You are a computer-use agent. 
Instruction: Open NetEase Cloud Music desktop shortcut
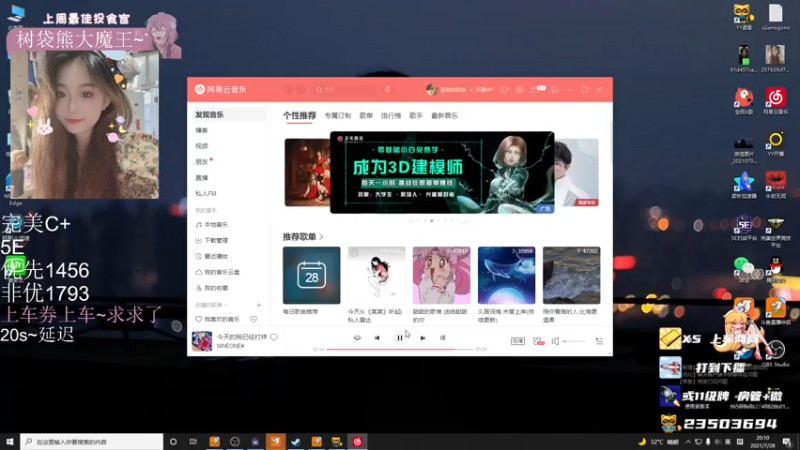pos(776,101)
